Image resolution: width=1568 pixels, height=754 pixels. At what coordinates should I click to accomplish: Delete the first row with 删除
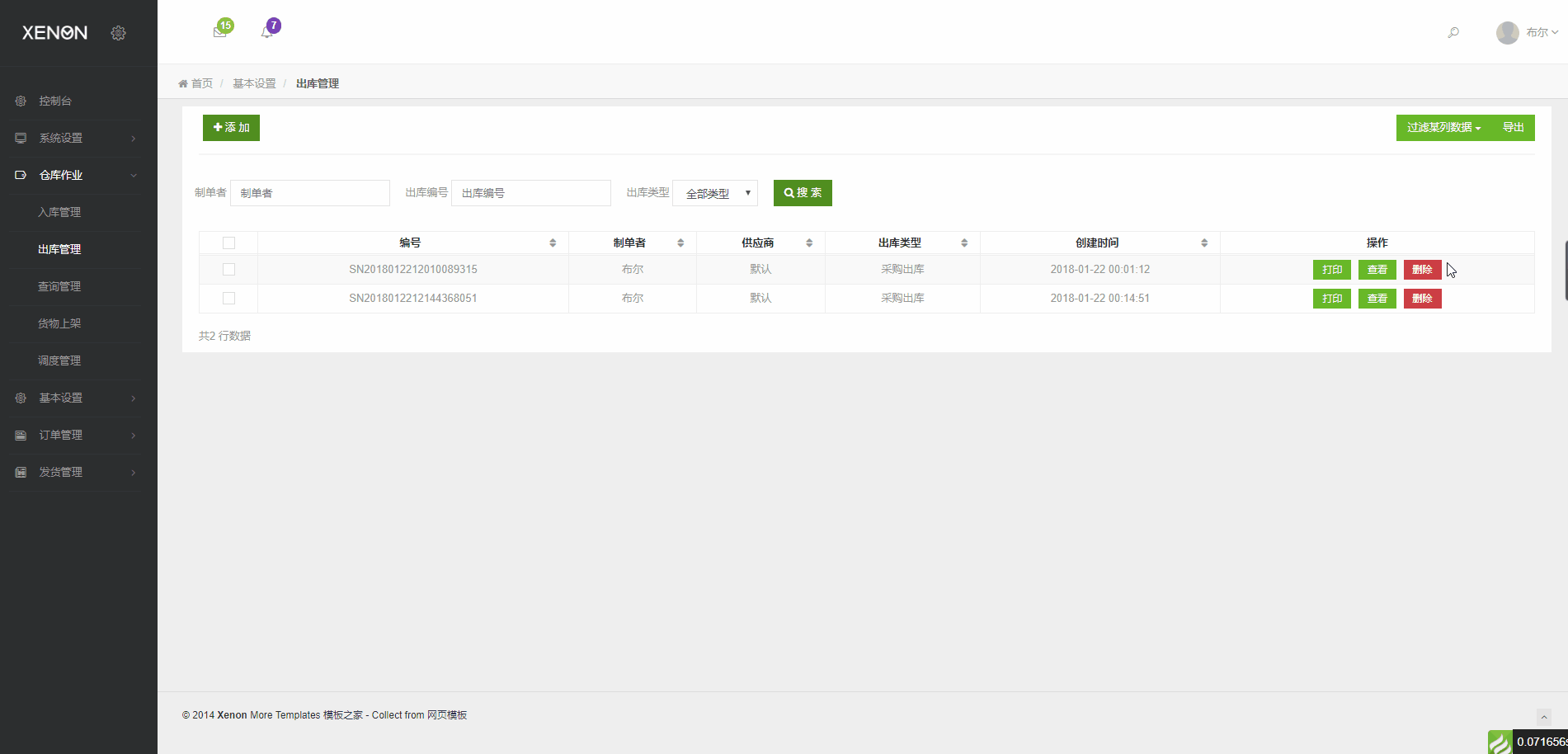(1422, 270)
